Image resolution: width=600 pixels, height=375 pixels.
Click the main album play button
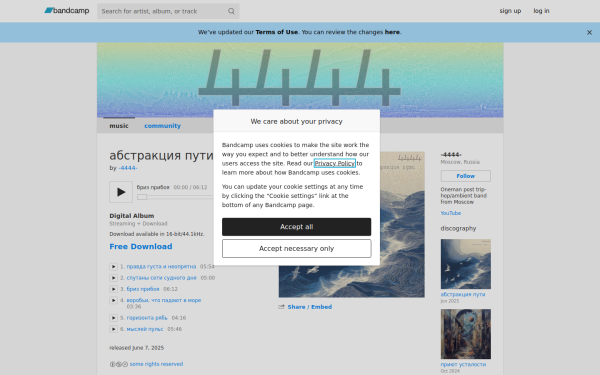pyautogui.click(x=121, y=192)
